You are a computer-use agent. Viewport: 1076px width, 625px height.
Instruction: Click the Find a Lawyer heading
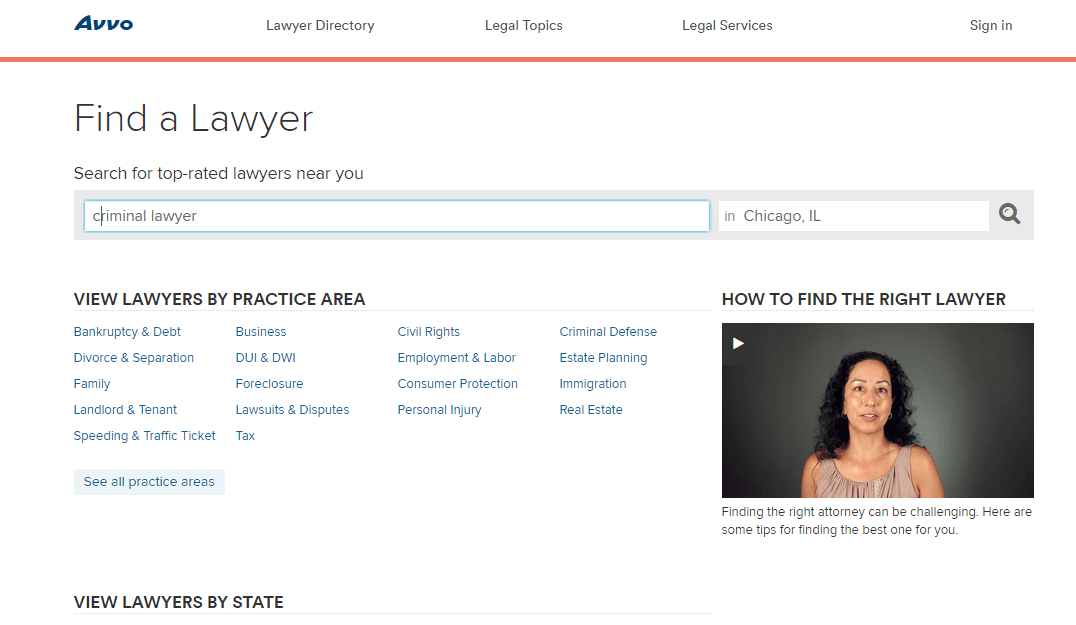click(x=194, y=119)
